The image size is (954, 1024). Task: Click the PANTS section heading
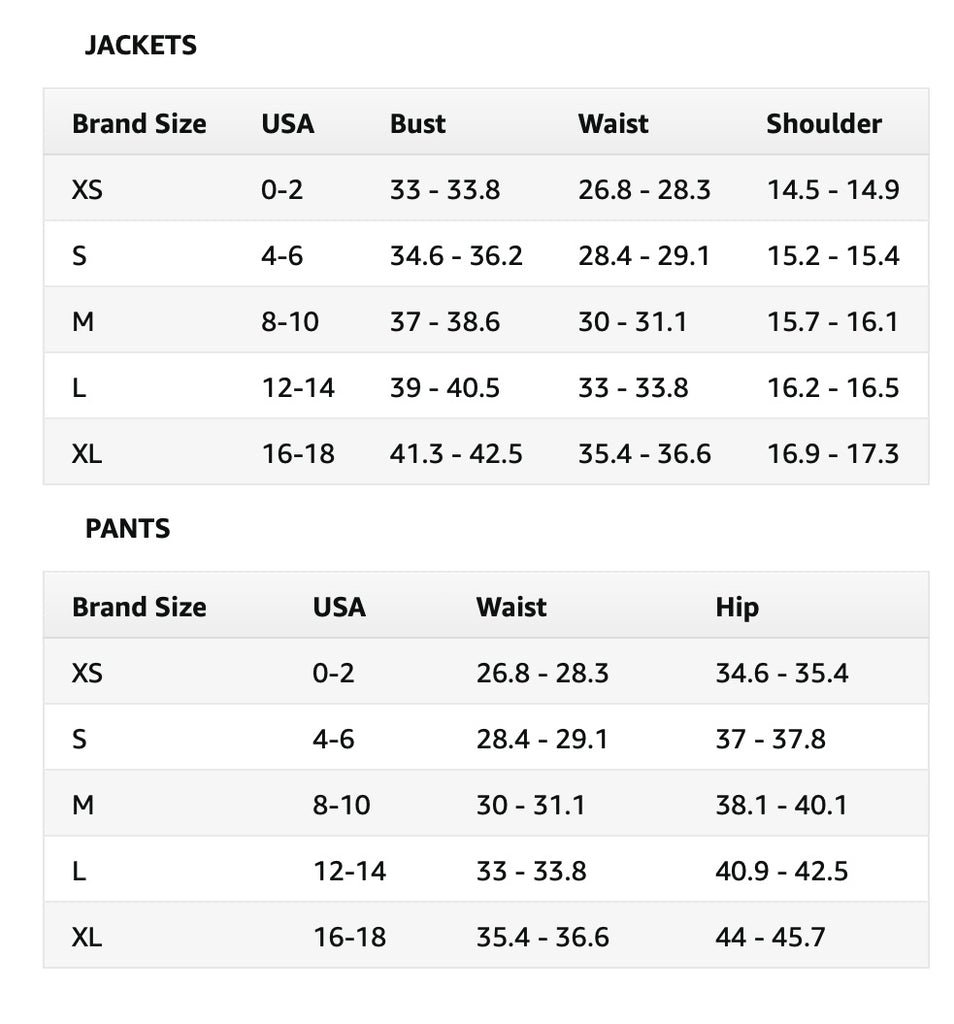[127, 528]
